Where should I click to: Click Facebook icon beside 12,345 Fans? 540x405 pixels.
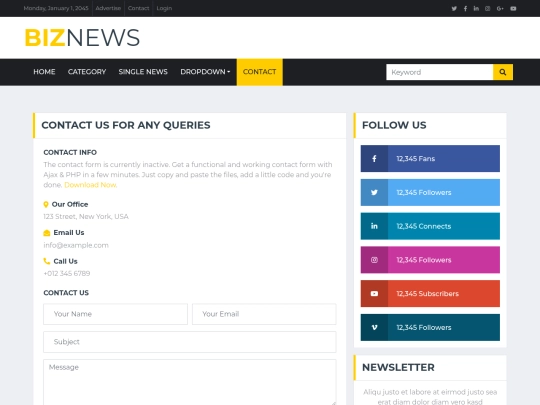point(374,158)
